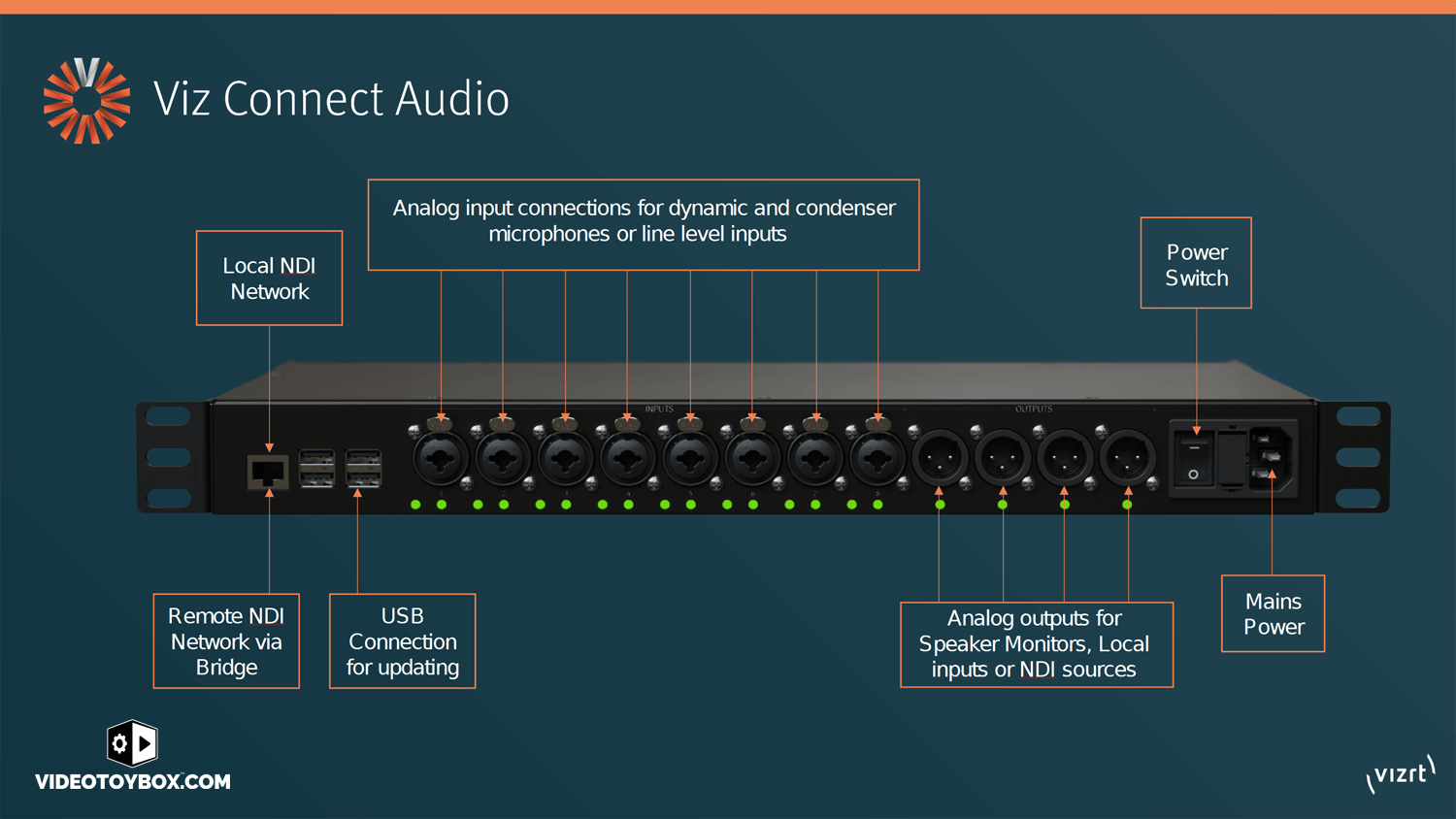The width and height of the screenshot is (1456, 819).
Task: Click the Viz Connect Audio spiral logo
Action: (x=85, y=100)
